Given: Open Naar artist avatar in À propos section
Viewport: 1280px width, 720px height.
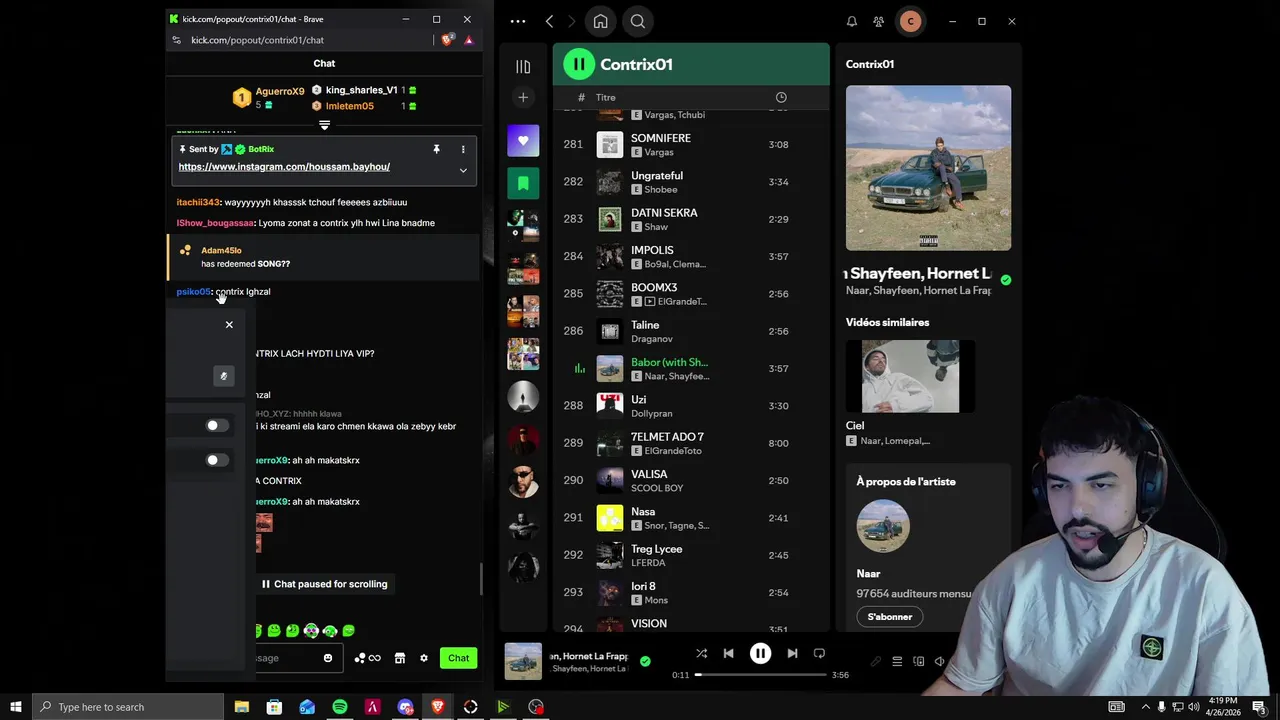Looking at the screenshot, I should pos(883,526).
